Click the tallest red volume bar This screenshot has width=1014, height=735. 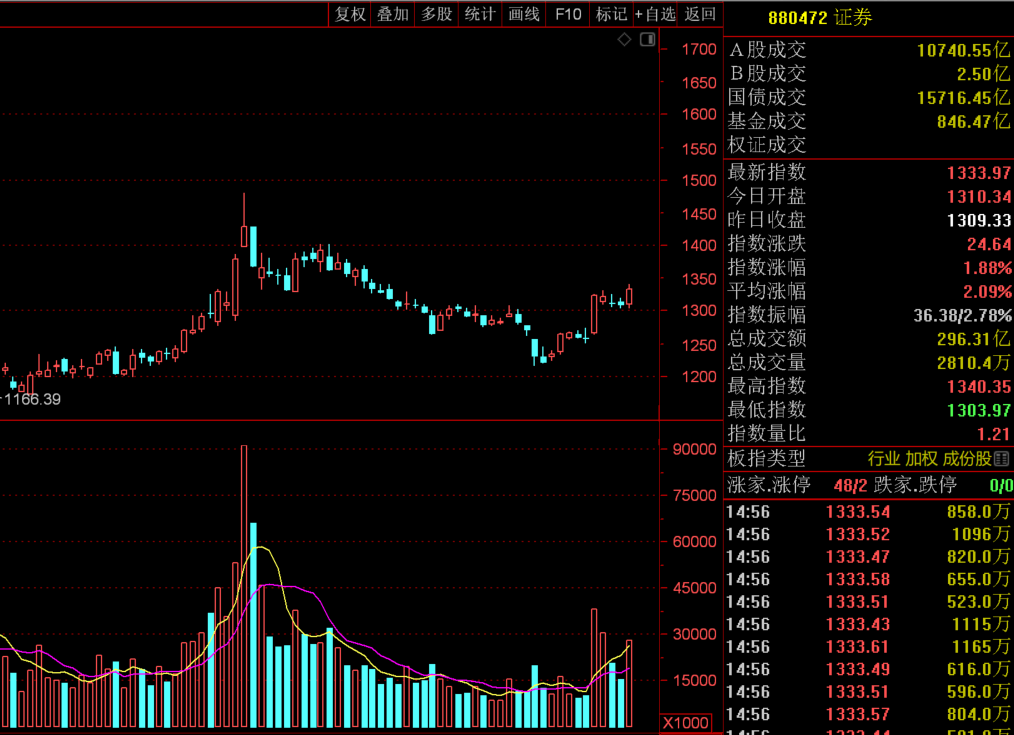pos(244,586)
